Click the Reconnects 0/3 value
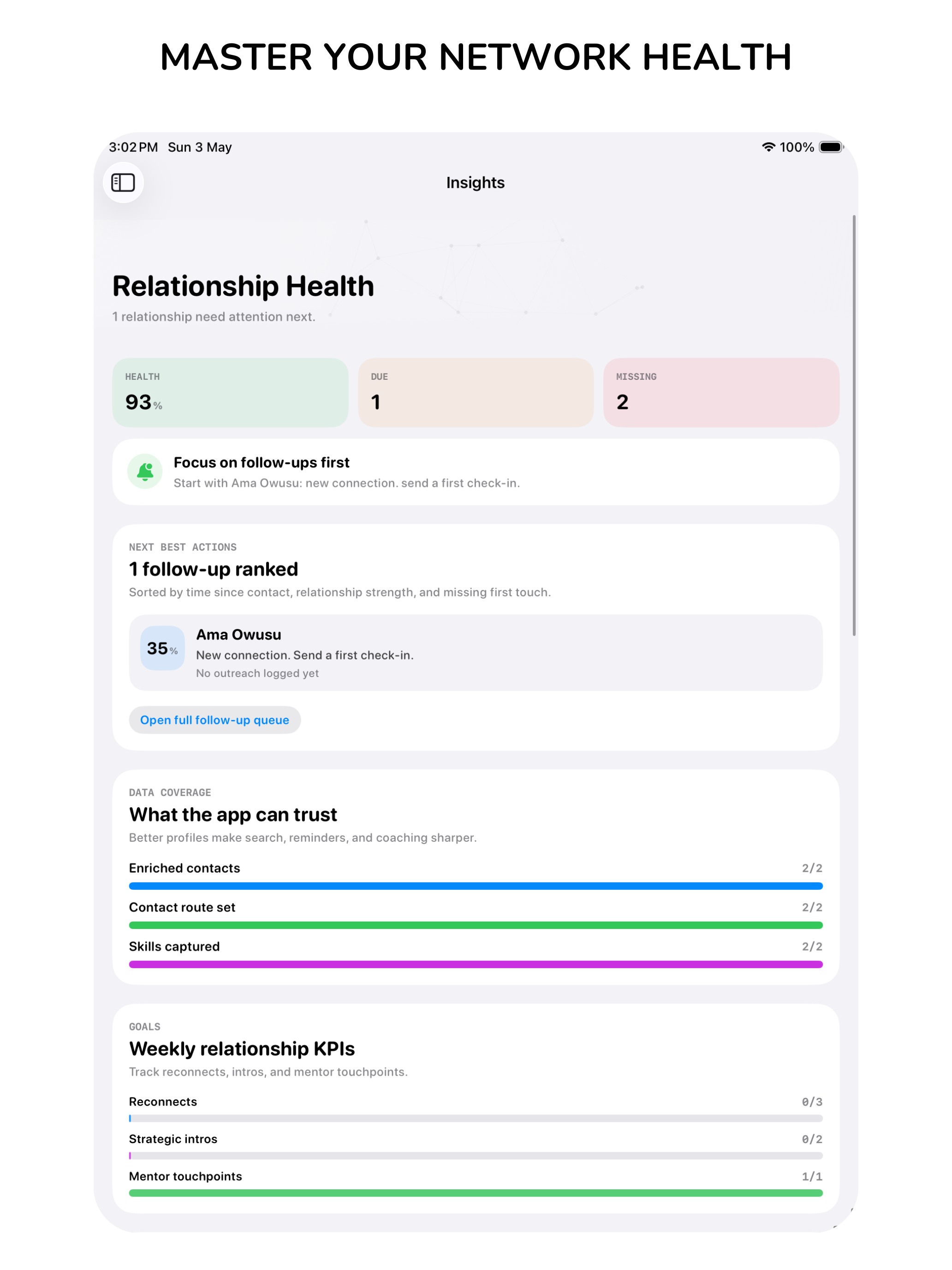952x1270 pixels. click(812, 1102)
